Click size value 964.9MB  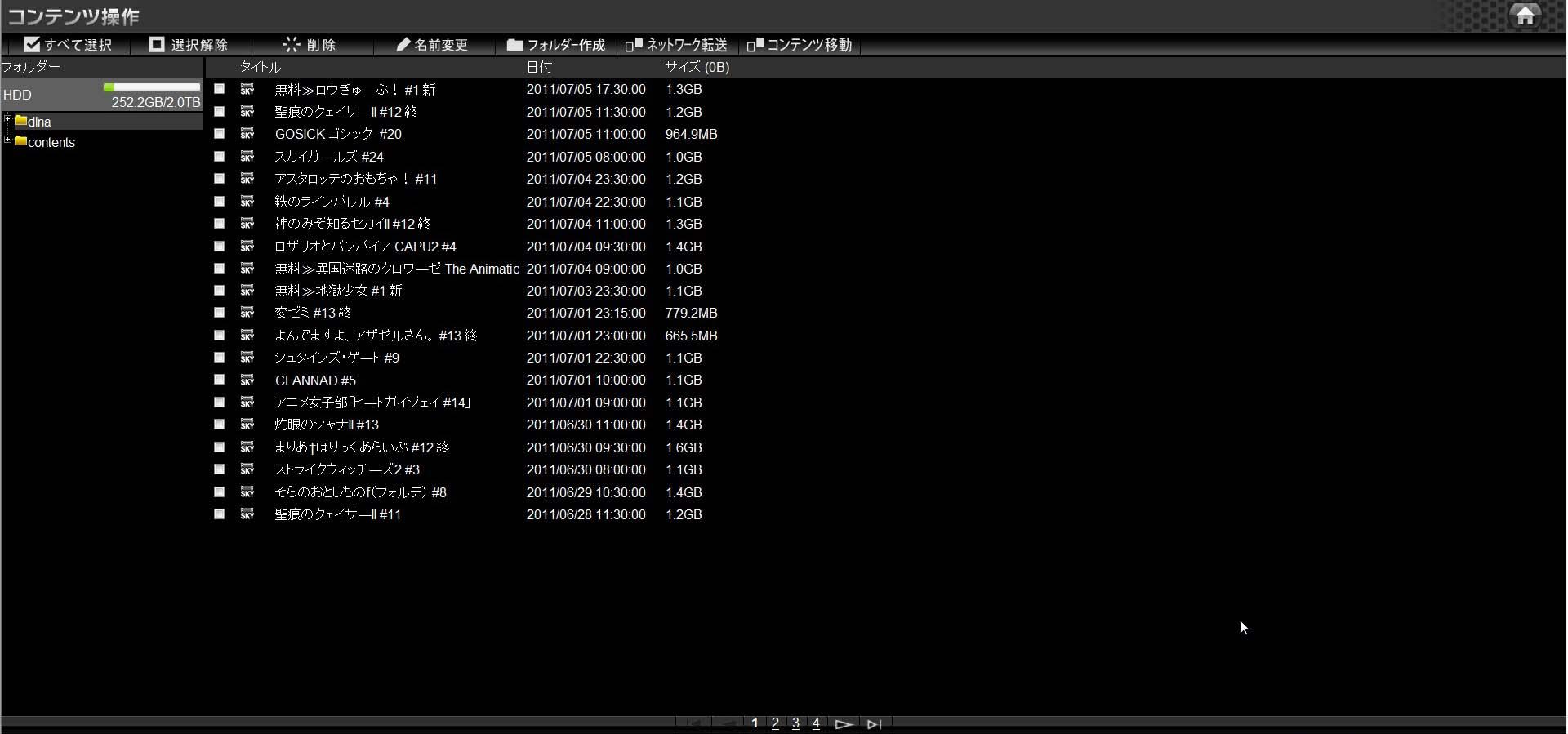[692, 133]
